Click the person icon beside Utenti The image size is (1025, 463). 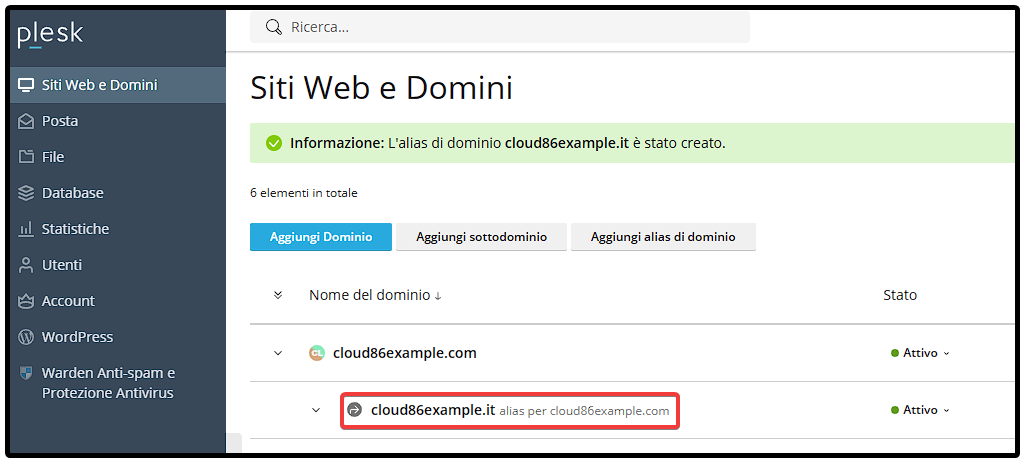tap(25, 265)
